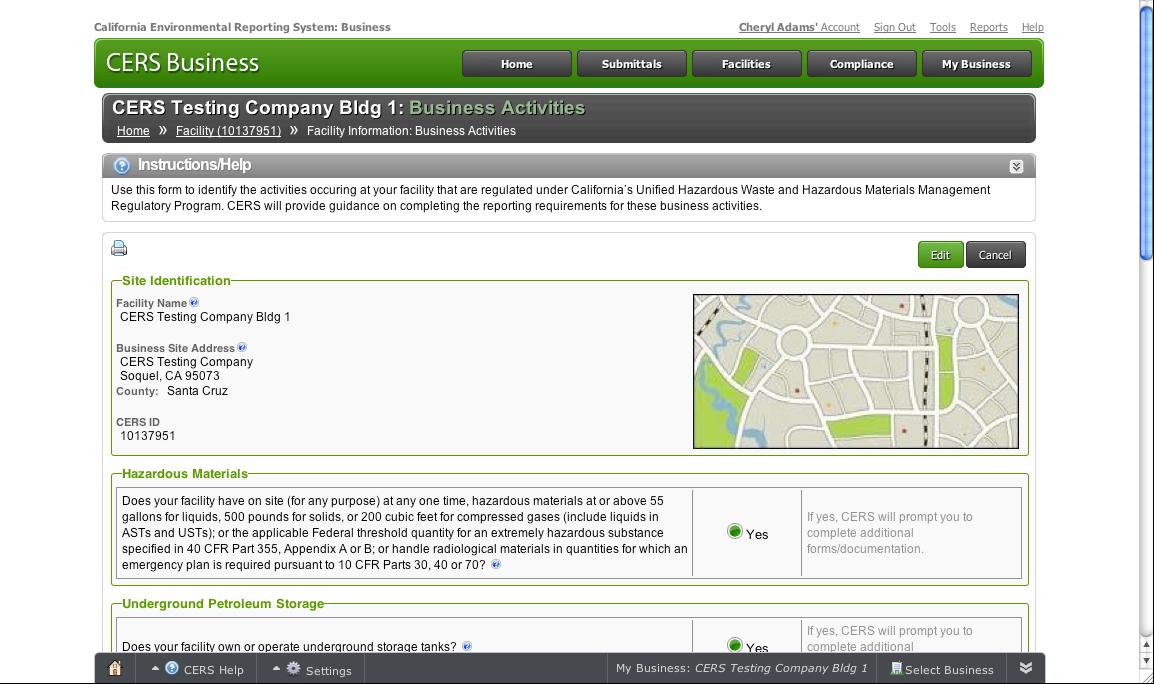Click the CERS ID value 10137951
Image resolution: width=1154 pixels, height=684 pixels.
[x=148, y=436]
